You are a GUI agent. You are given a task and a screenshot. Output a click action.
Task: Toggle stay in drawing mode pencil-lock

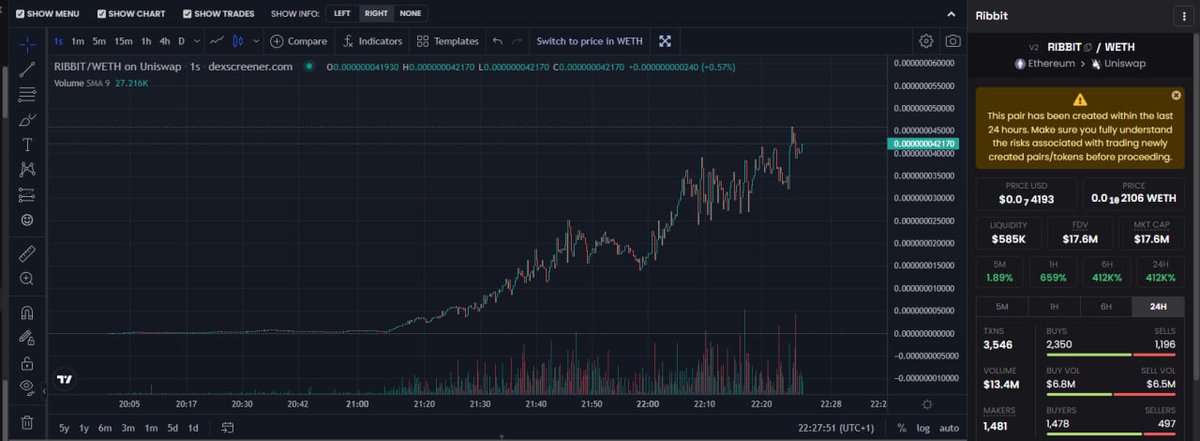point(28,337)
